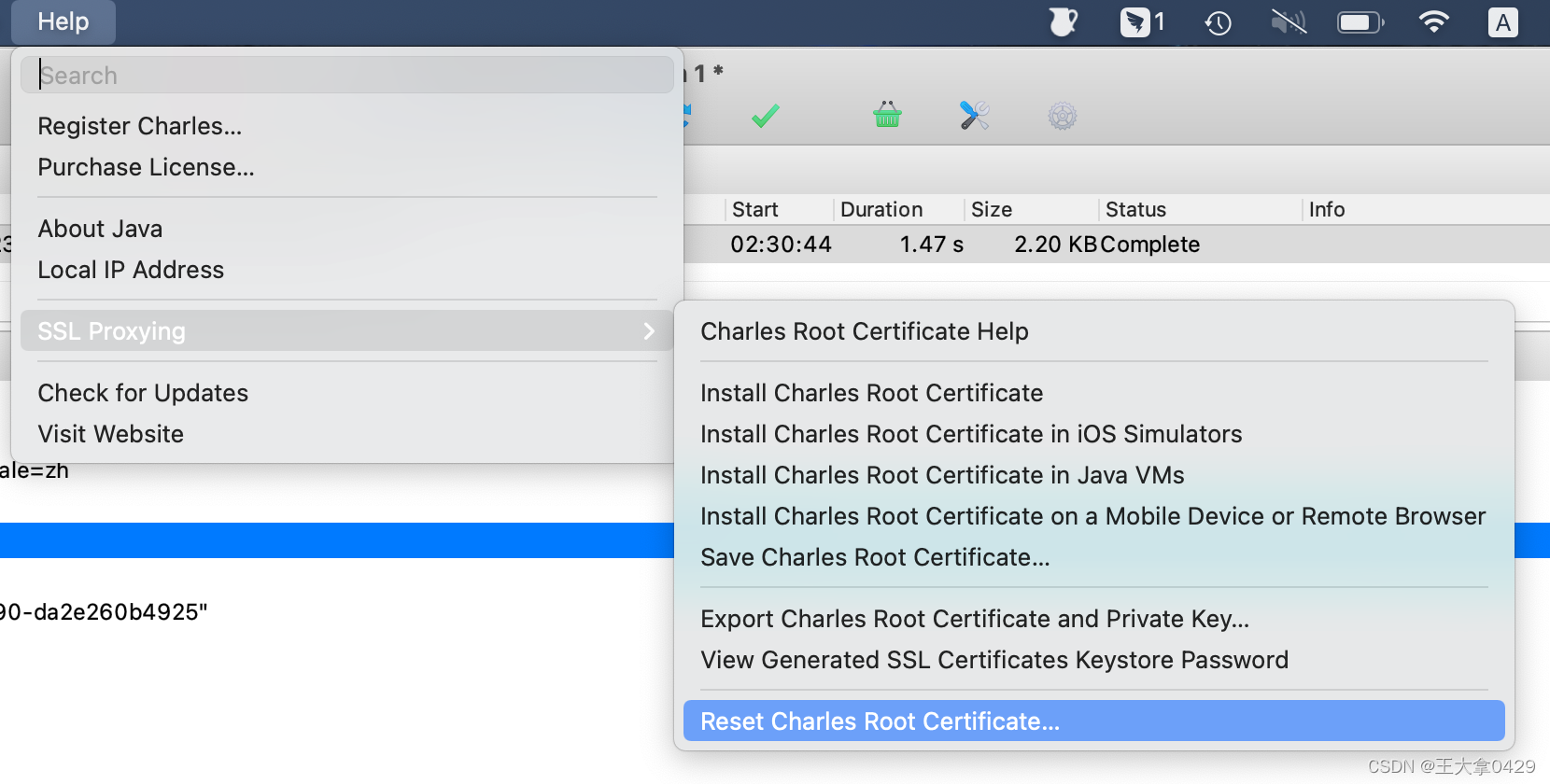Open the Help menu in menu bar
This screenshot has width=1550, height=784.
click(x=63, y=21)
